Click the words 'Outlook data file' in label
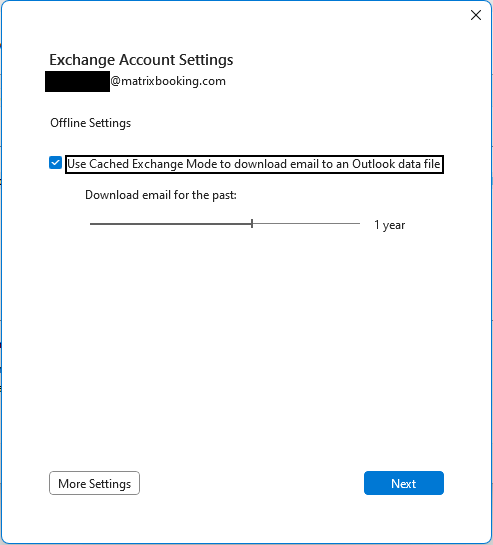Viewport: 493px width, 545px height. pyautogui.click(x=396, y=164)
